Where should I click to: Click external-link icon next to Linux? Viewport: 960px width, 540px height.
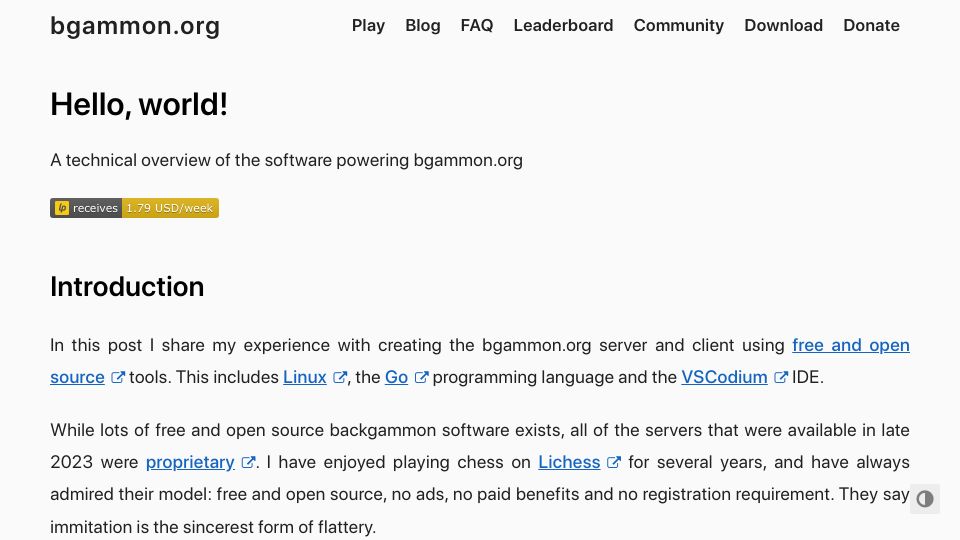340,377
